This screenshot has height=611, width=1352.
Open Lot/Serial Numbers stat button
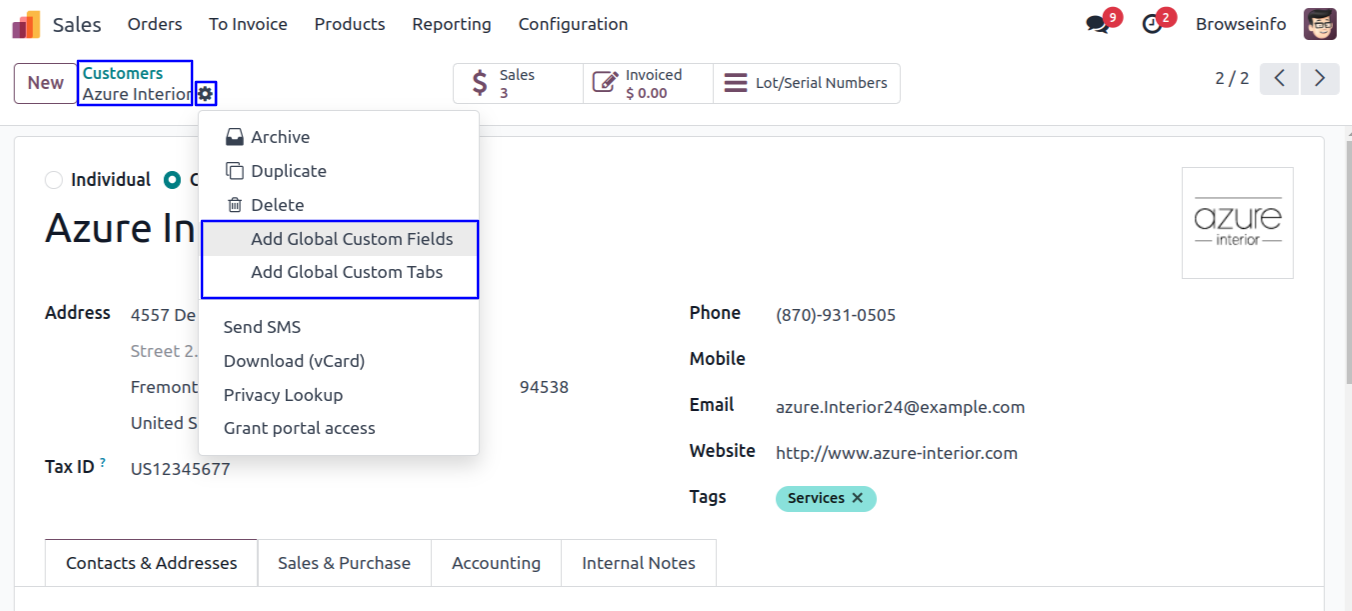[806, 84]
